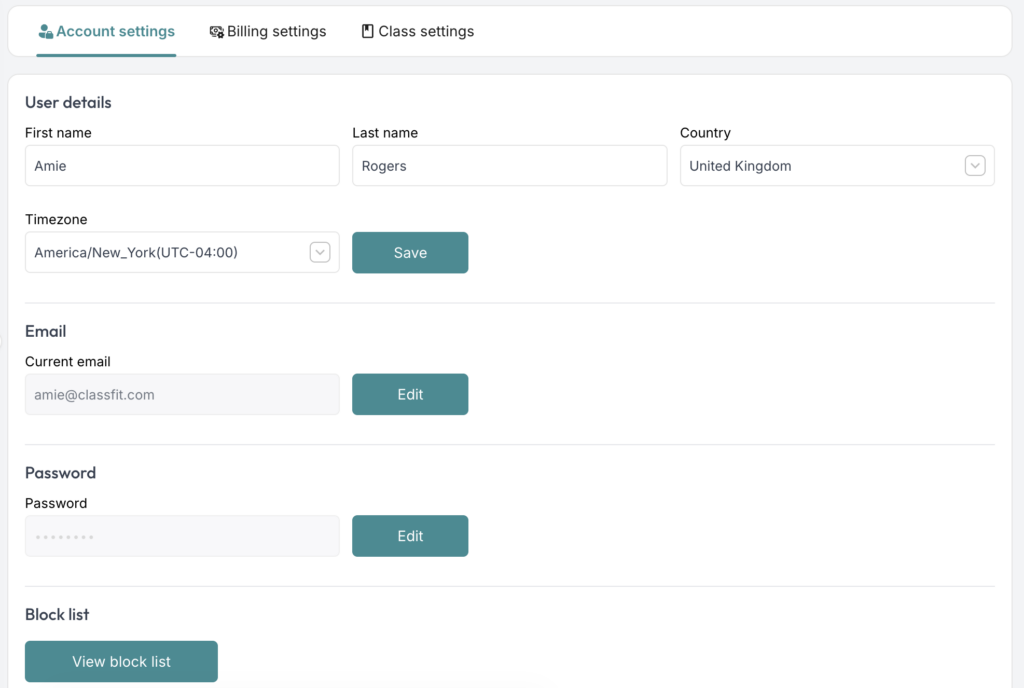Click the User details heading
1024x688 pixels.
68,102
